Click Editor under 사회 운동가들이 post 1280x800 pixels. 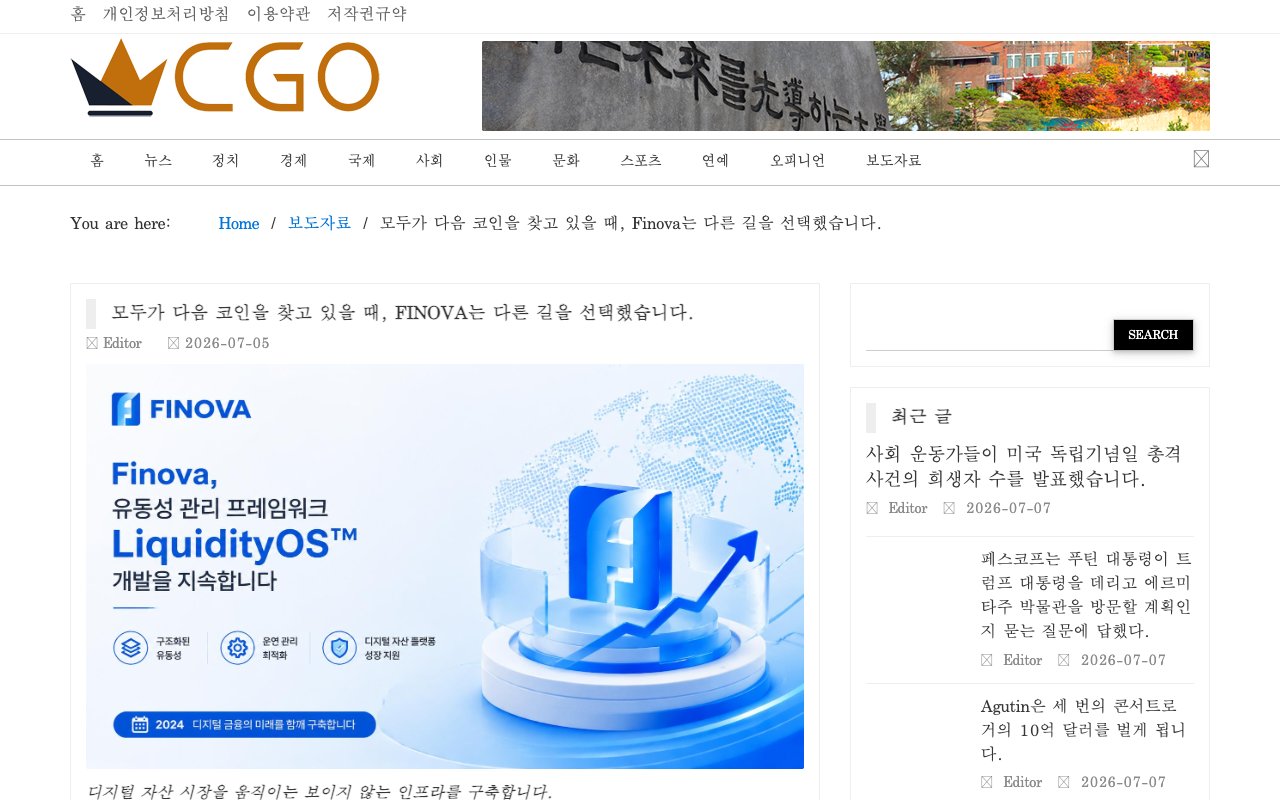coord(908,508)
